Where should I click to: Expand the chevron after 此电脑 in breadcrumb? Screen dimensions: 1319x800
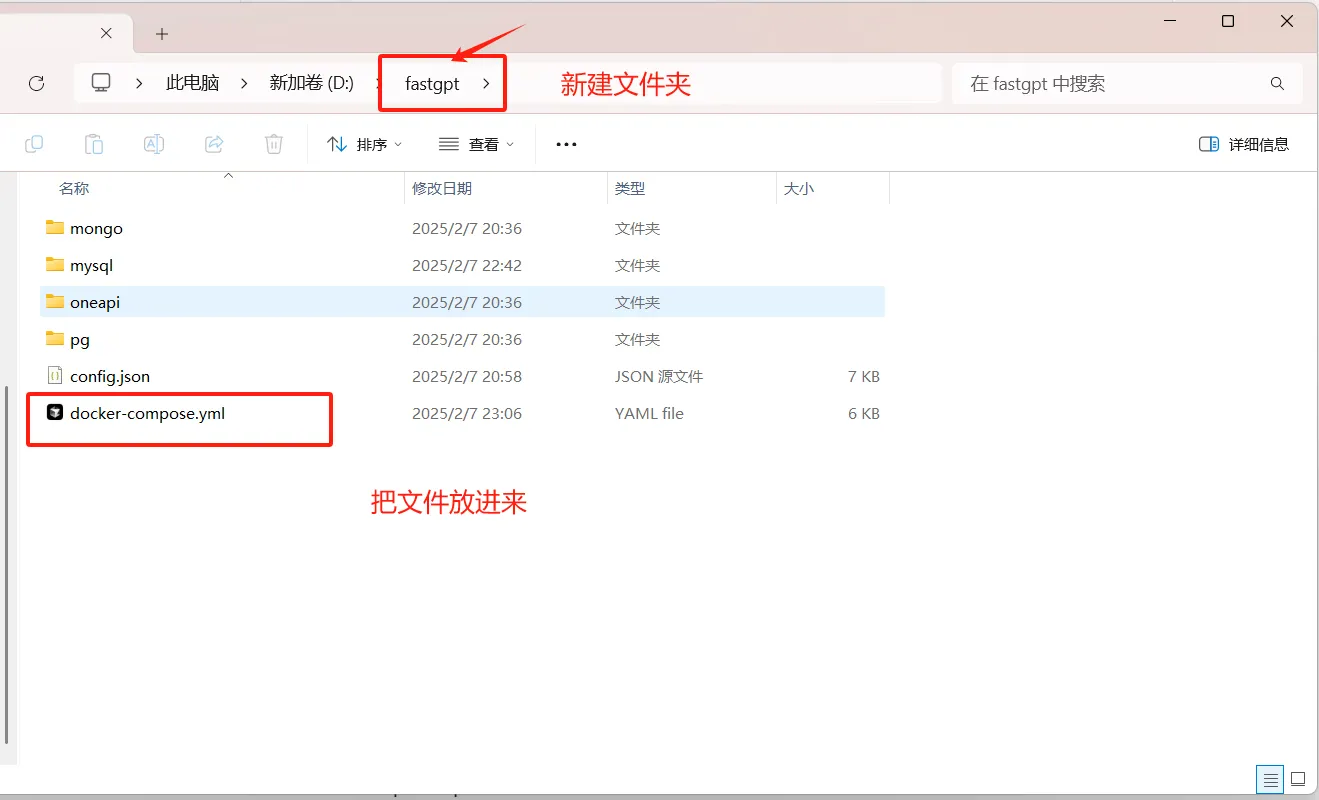[x=244, y=84]
